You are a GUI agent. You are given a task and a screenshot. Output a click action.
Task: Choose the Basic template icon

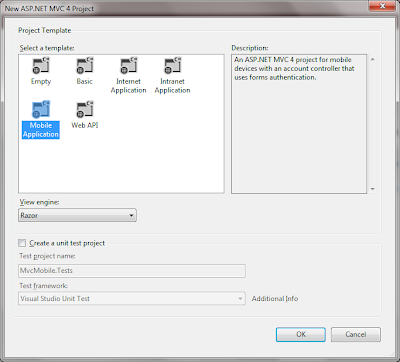pyautogui.click(x=85, y=66)
